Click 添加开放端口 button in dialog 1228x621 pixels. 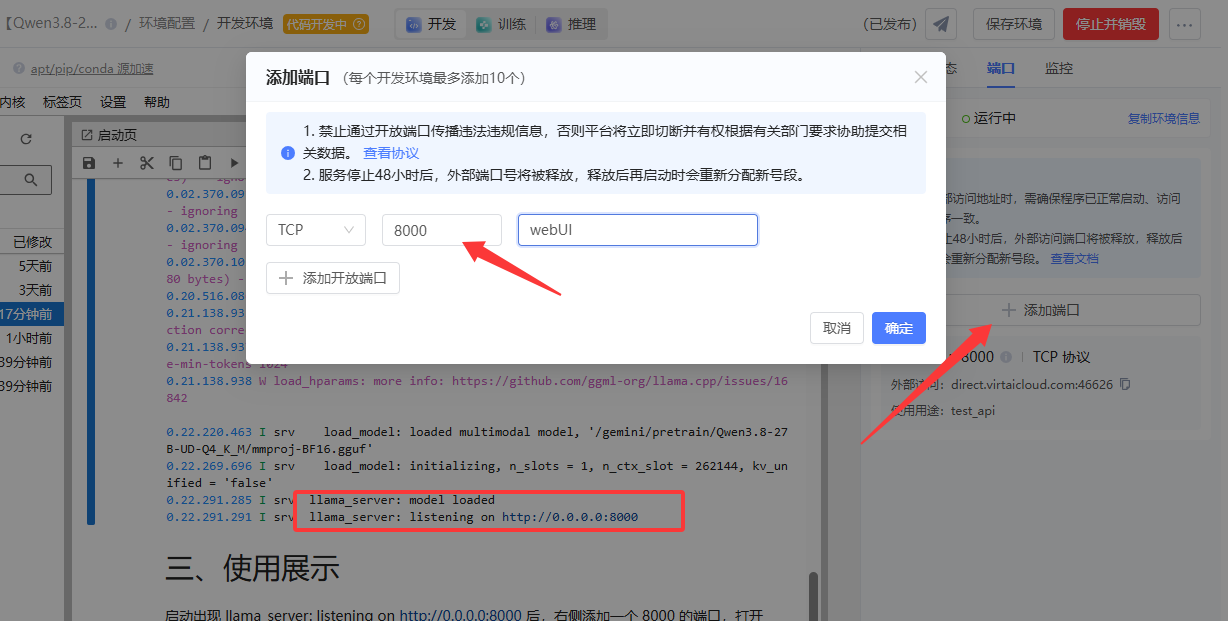[x=333, y=278]
